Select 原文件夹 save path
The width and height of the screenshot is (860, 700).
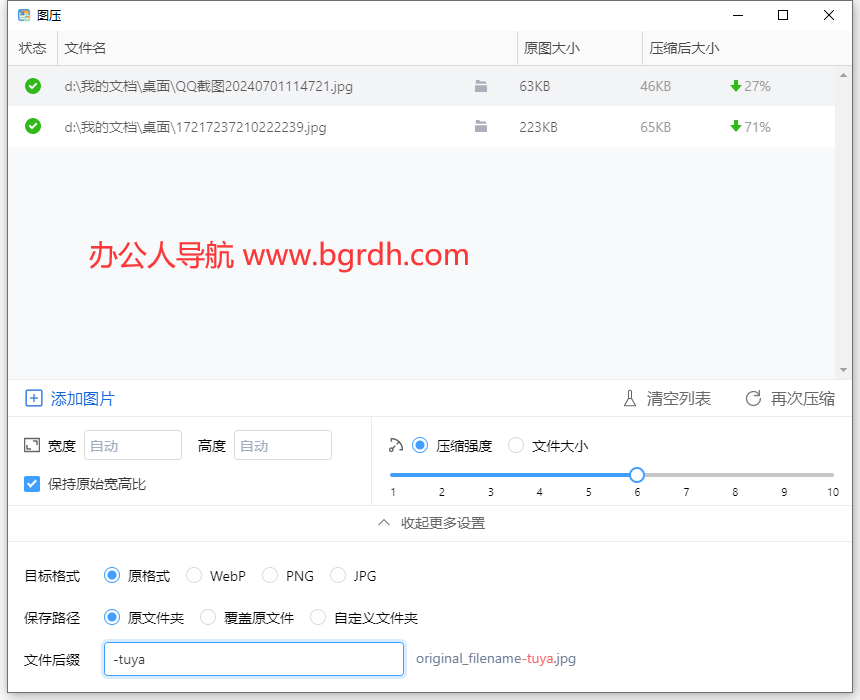[x=112, y=617]
